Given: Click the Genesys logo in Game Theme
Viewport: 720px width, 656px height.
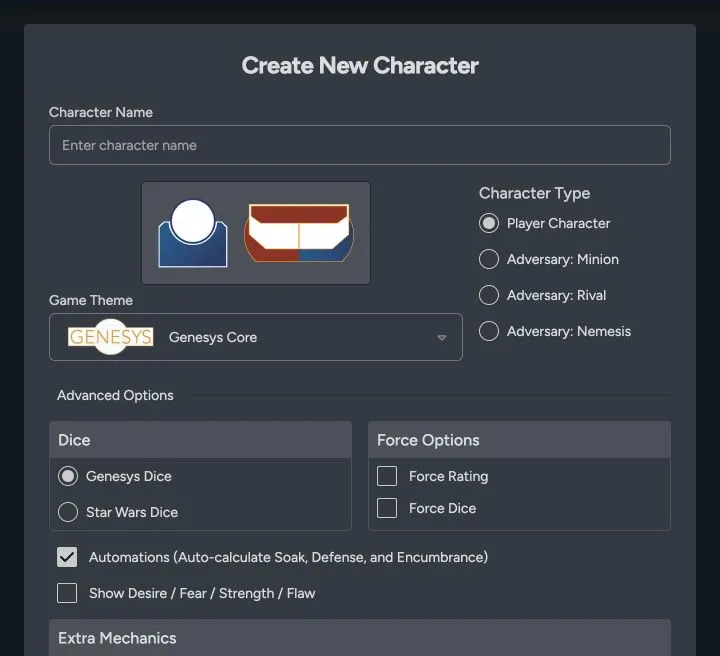Looking at the screenshot, I should (110, 337).
